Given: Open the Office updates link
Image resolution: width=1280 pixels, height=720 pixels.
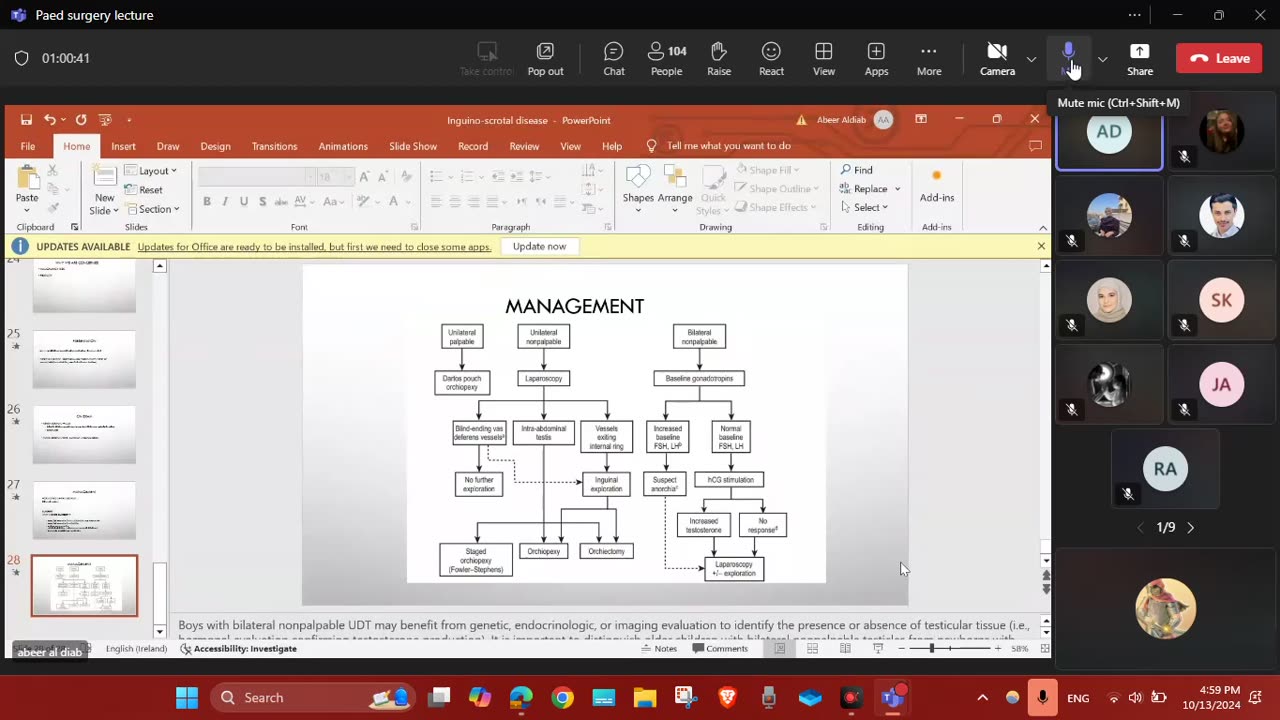Looking at the screenshot, I should [x=314, y=247].
